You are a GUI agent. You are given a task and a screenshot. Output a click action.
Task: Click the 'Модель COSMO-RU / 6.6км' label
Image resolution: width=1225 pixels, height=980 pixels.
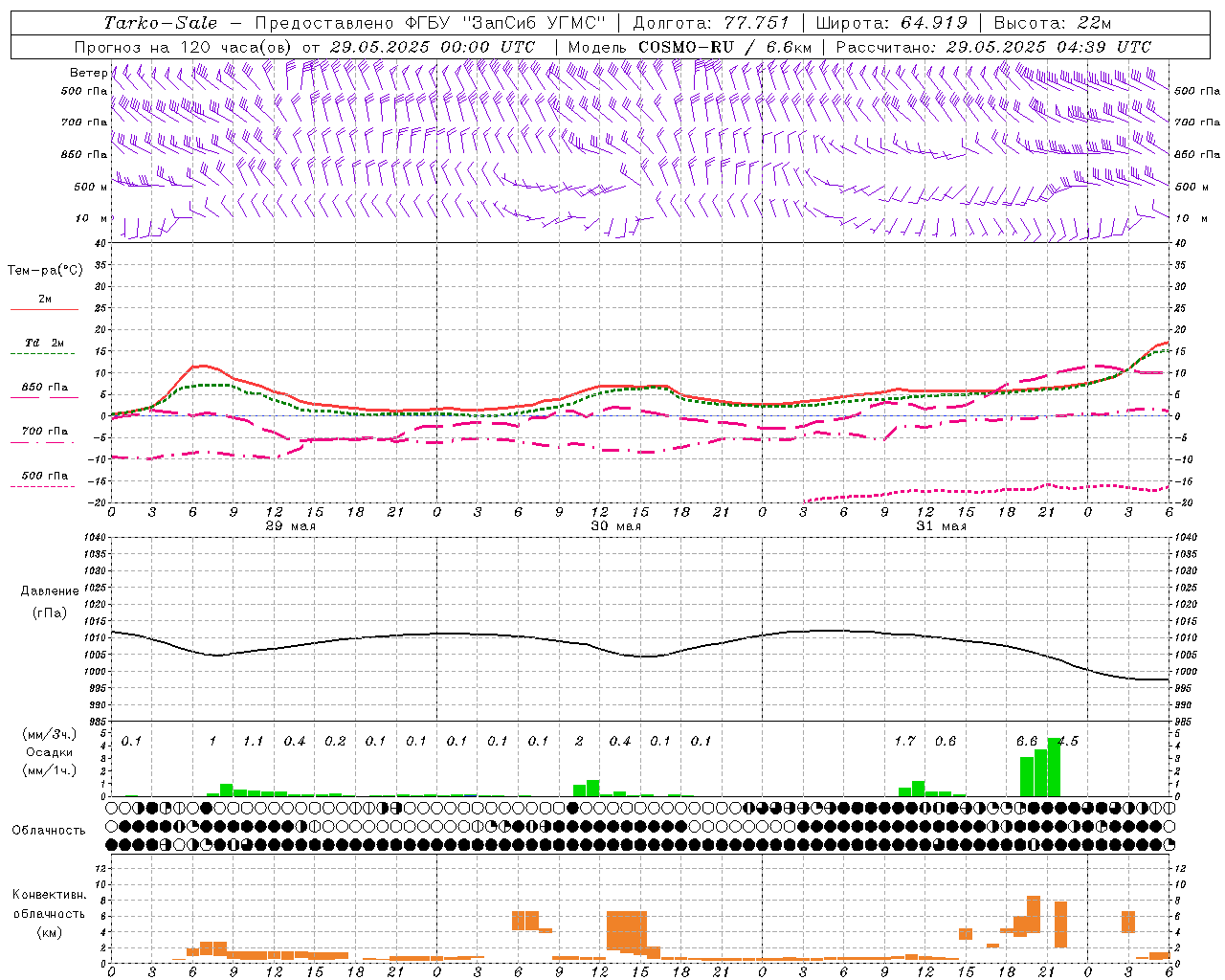(x=689, y=47)
